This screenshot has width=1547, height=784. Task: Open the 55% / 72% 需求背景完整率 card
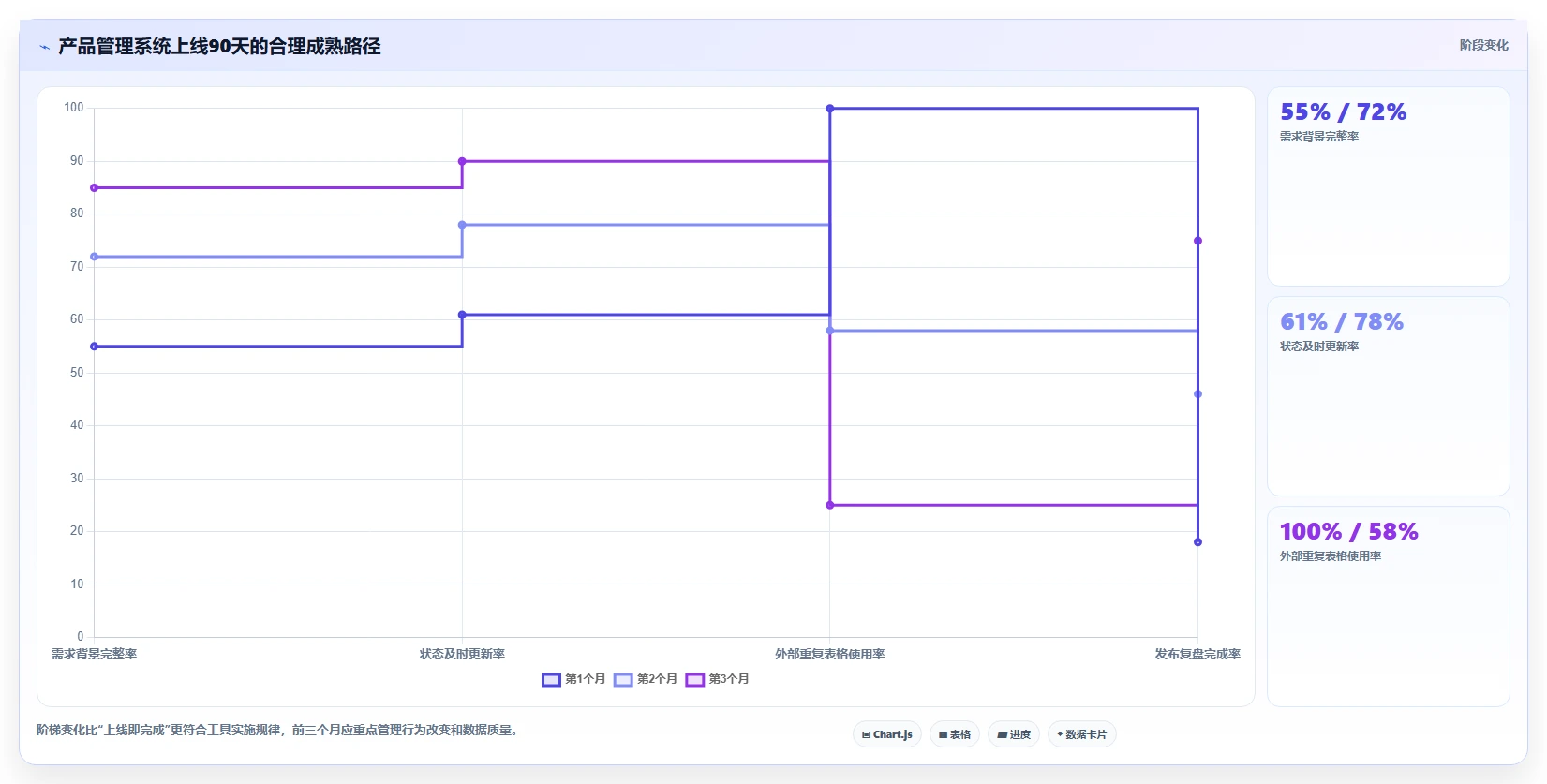(1389, 186)
